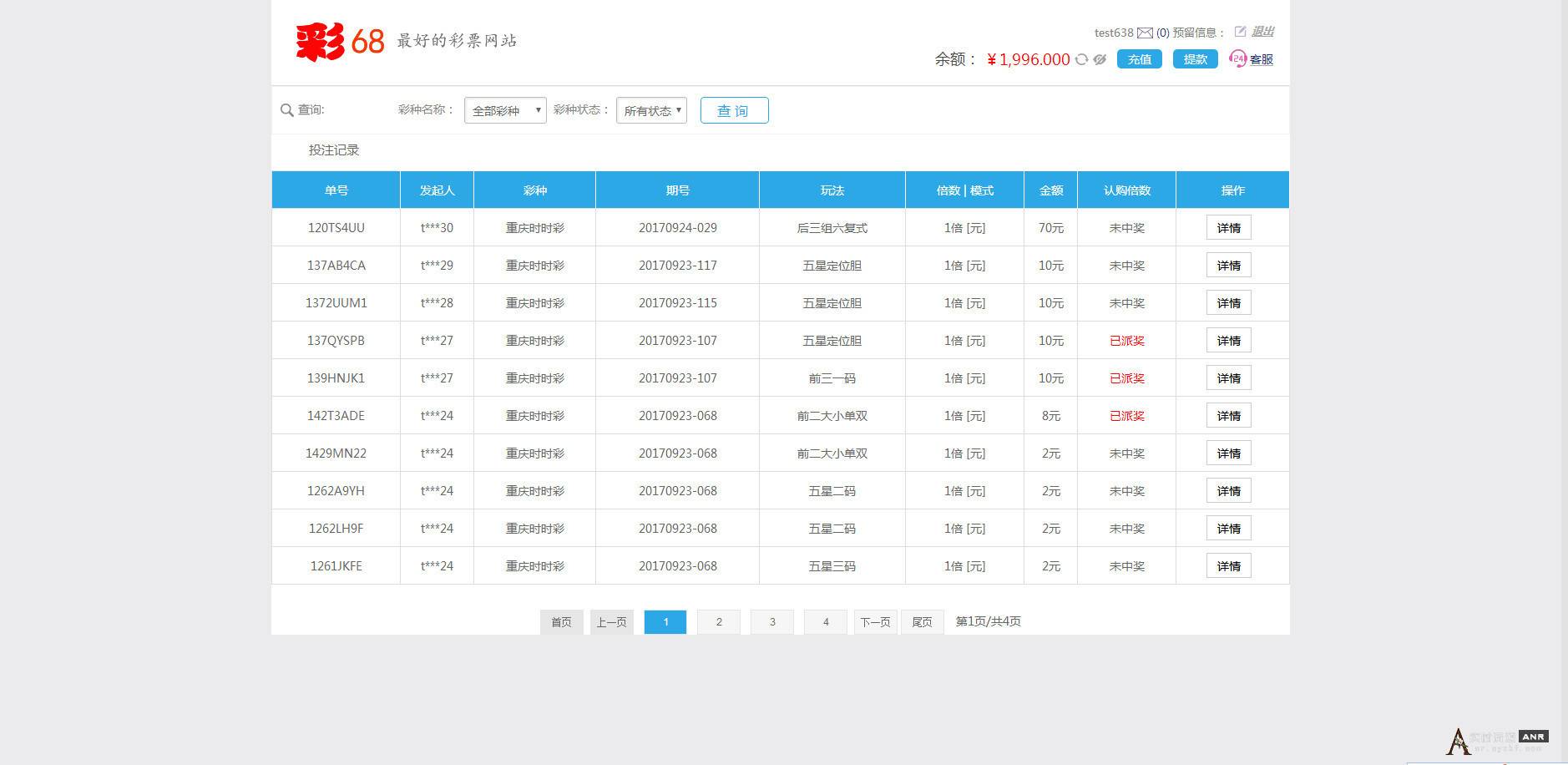Click the 认购倍数 column header
Viewport: 1568px width, 765px height.
(1127, 190)
